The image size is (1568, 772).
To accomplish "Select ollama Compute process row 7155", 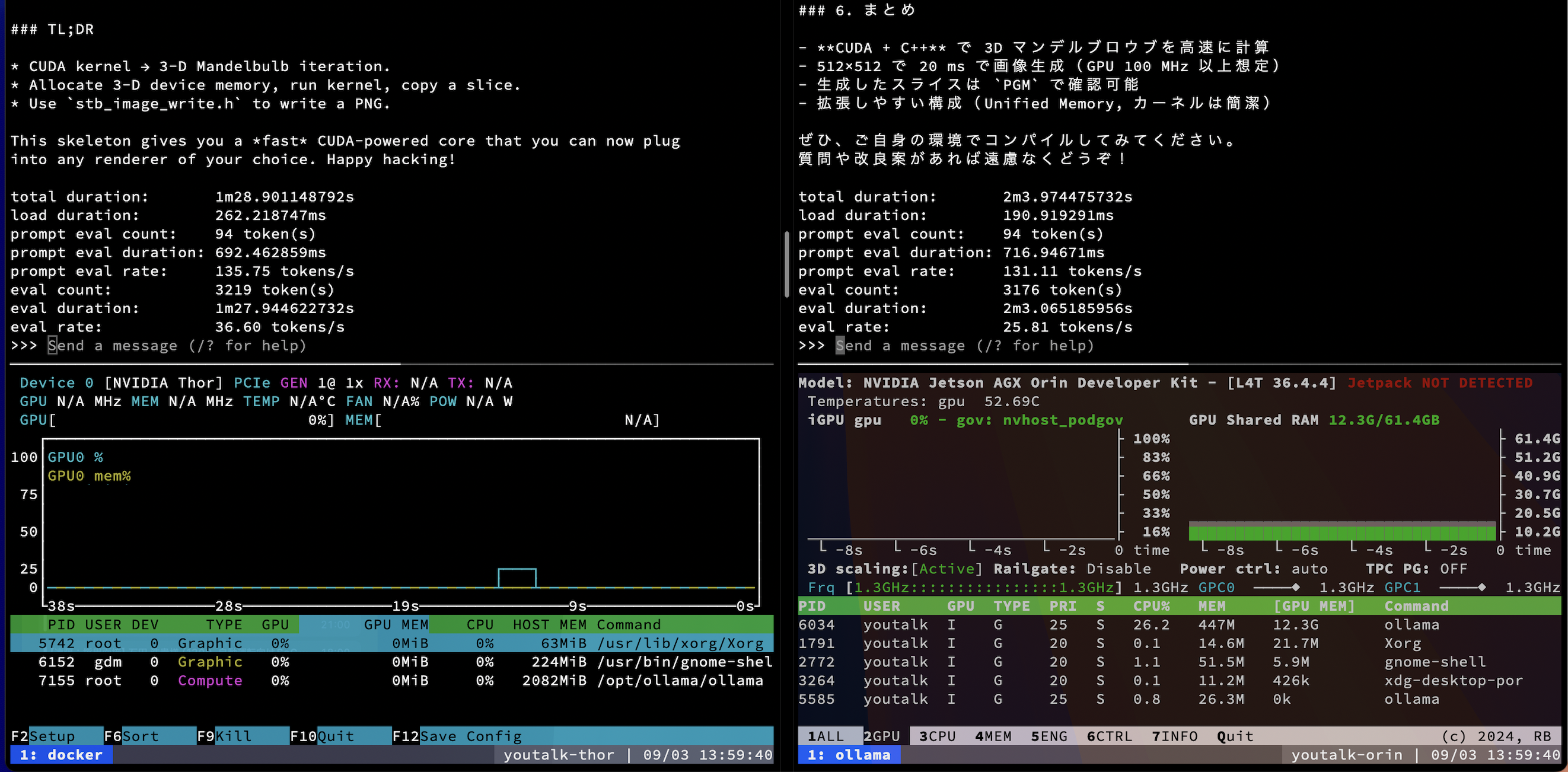I will pyautogui.click(x=392, y=680).
